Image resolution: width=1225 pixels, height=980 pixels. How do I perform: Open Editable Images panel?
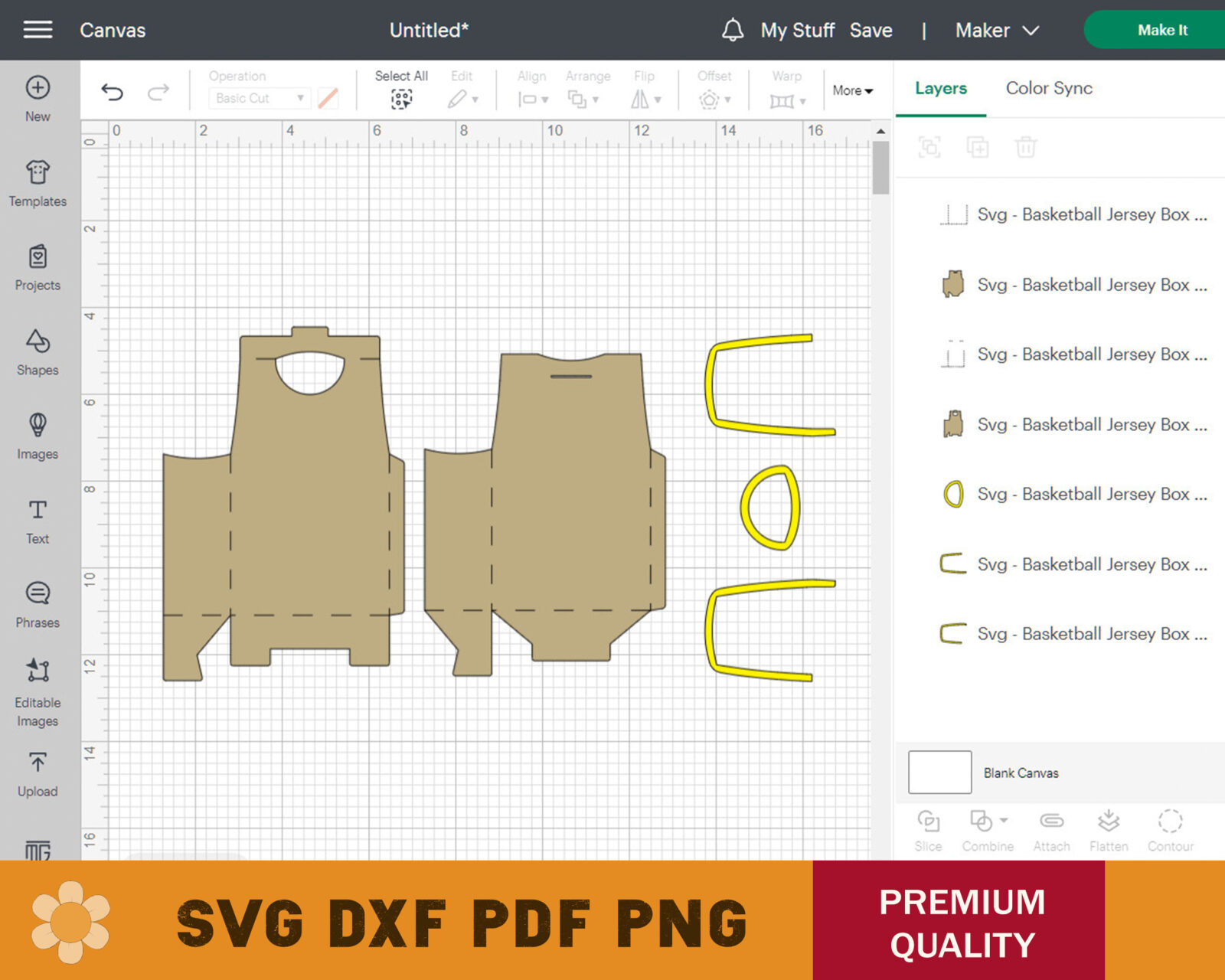pos(38,692)
